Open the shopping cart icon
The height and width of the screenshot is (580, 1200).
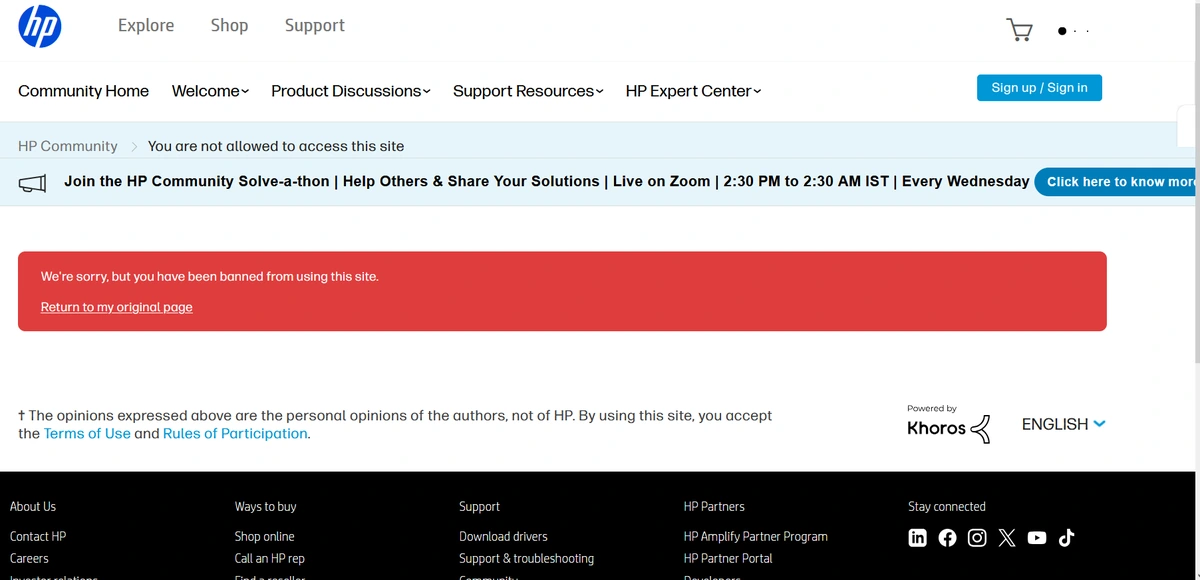coord(1019,30)
